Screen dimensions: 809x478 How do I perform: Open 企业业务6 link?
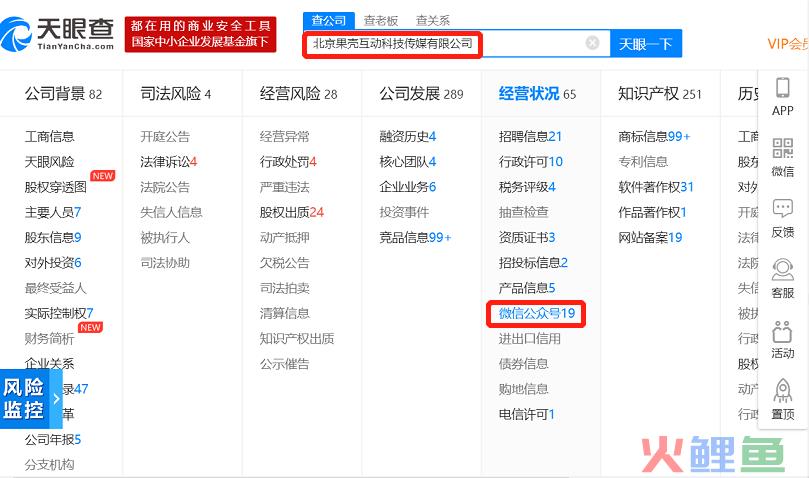click(x=408, y=187)
